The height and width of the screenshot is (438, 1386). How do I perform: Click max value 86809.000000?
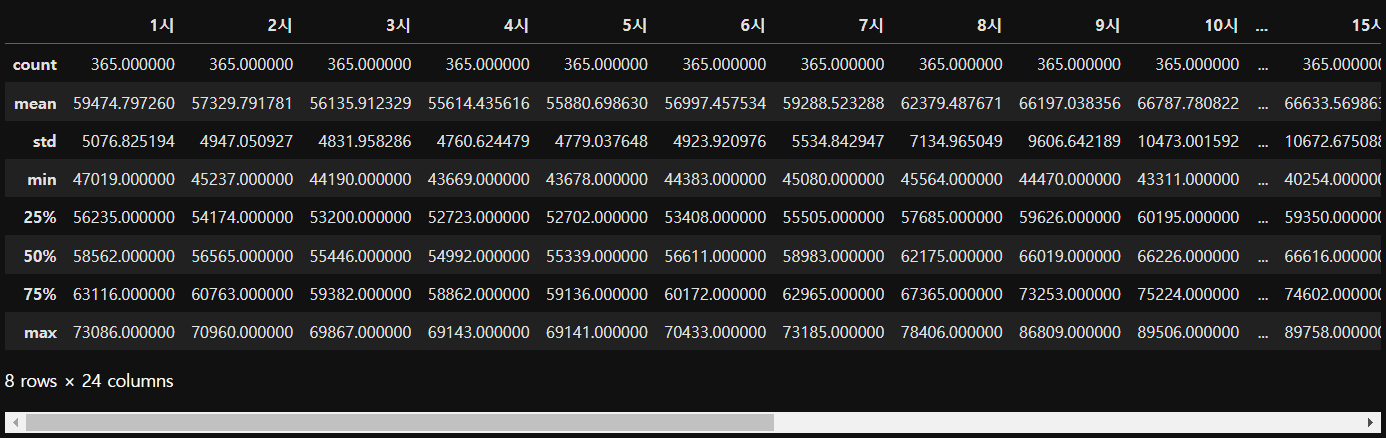pyautogui.click(x=1069, y=333)
